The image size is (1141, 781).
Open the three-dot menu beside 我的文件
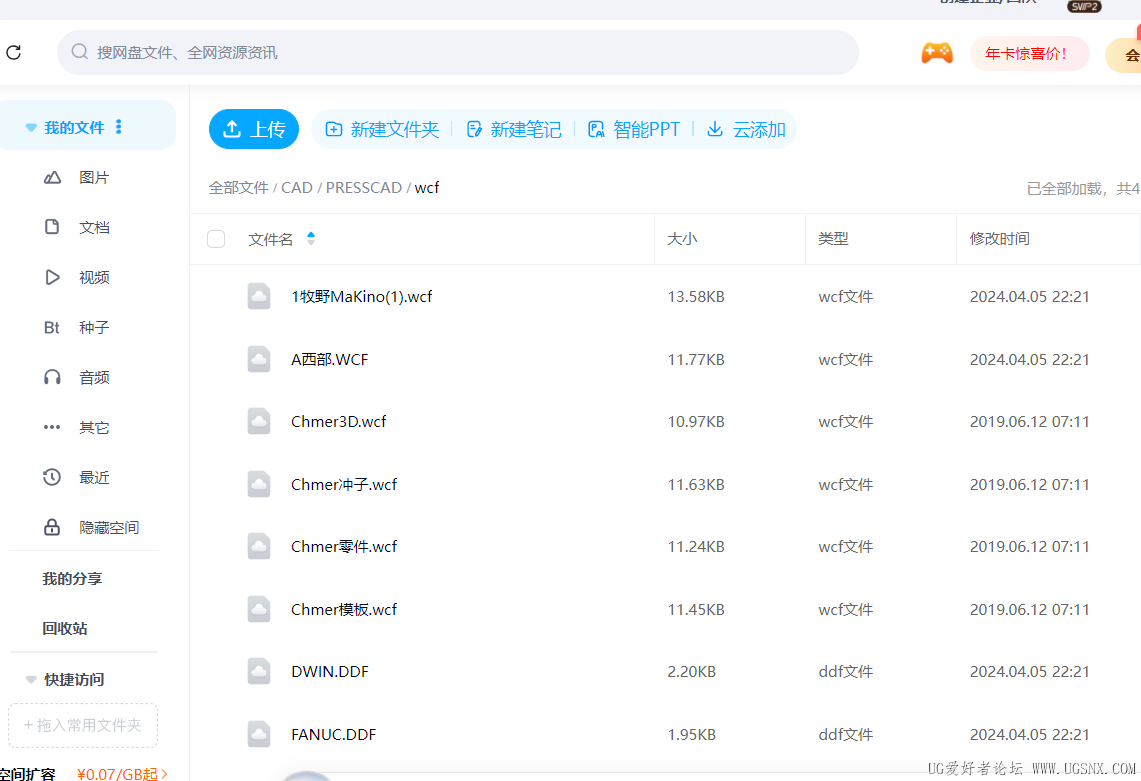pyautogui.click(x=119, y=127)
